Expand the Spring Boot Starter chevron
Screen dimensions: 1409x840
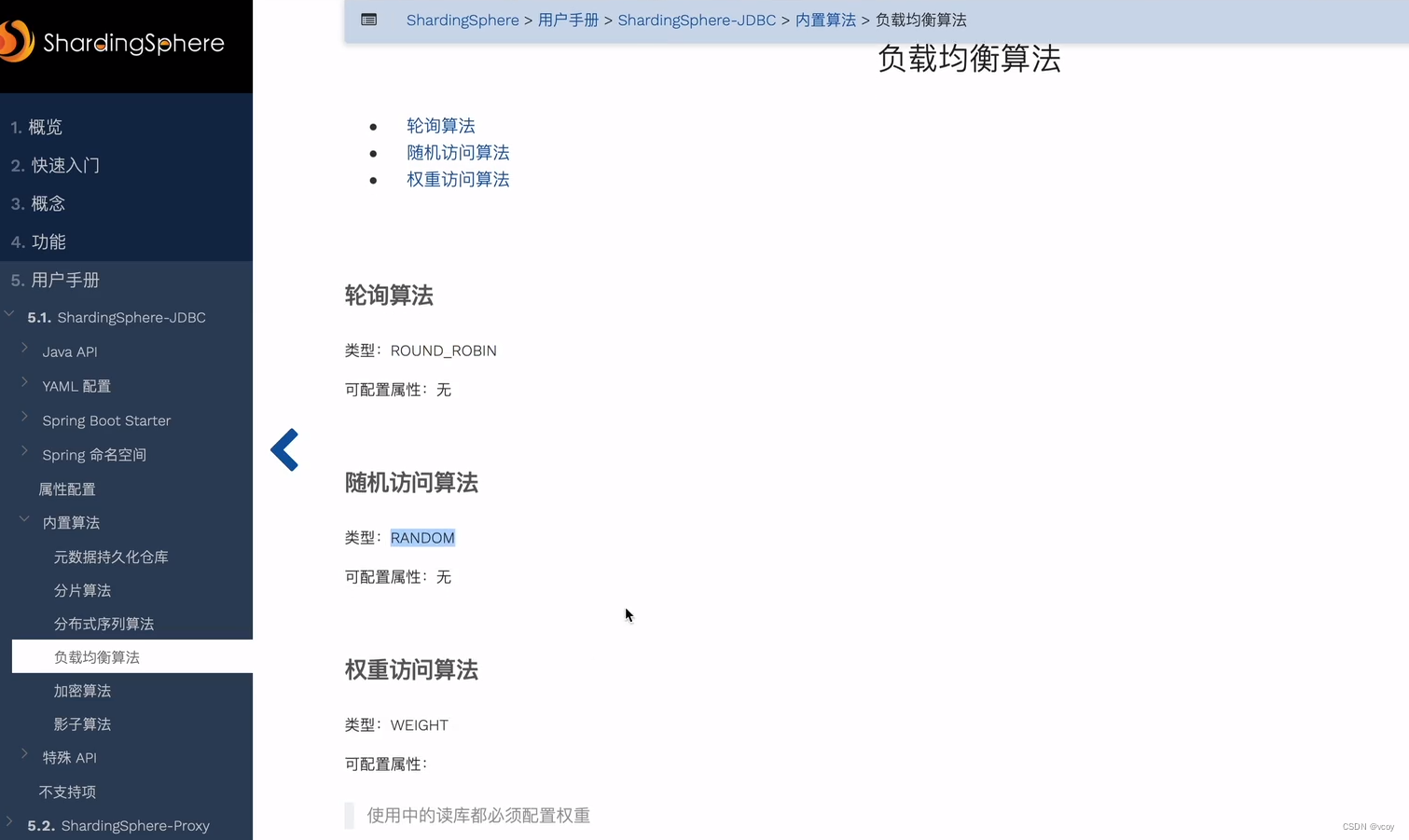pyautogui.click(x=24, y=417)
